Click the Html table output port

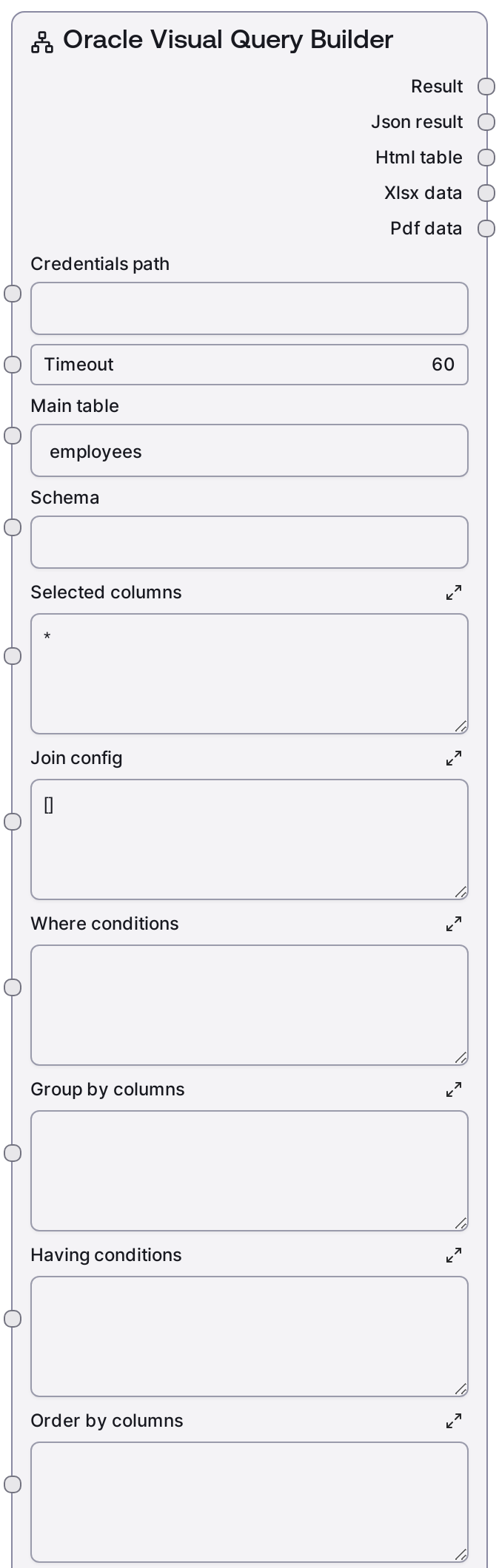486,158
